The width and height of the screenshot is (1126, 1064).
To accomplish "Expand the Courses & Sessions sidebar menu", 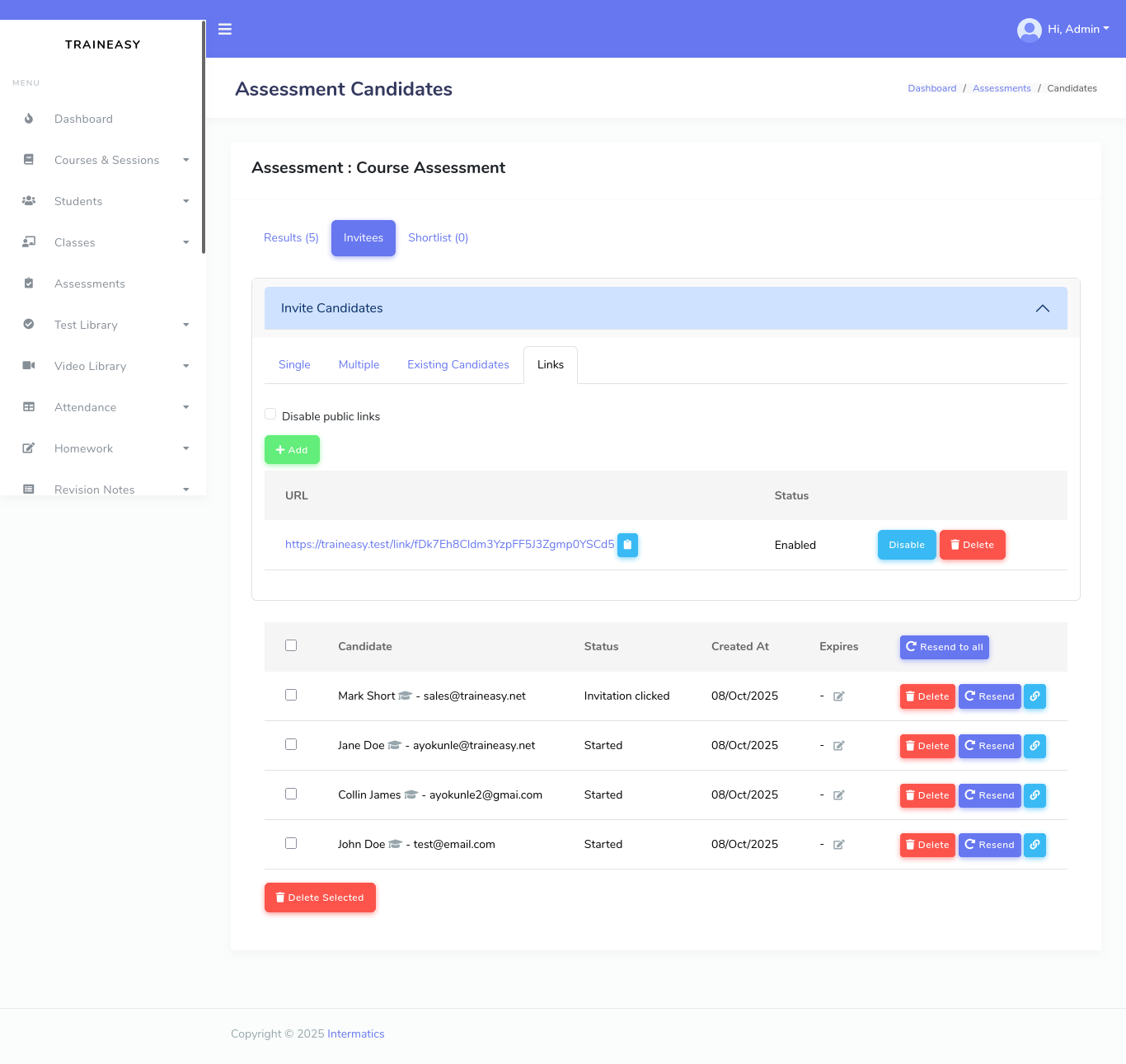I will [106, 160].
